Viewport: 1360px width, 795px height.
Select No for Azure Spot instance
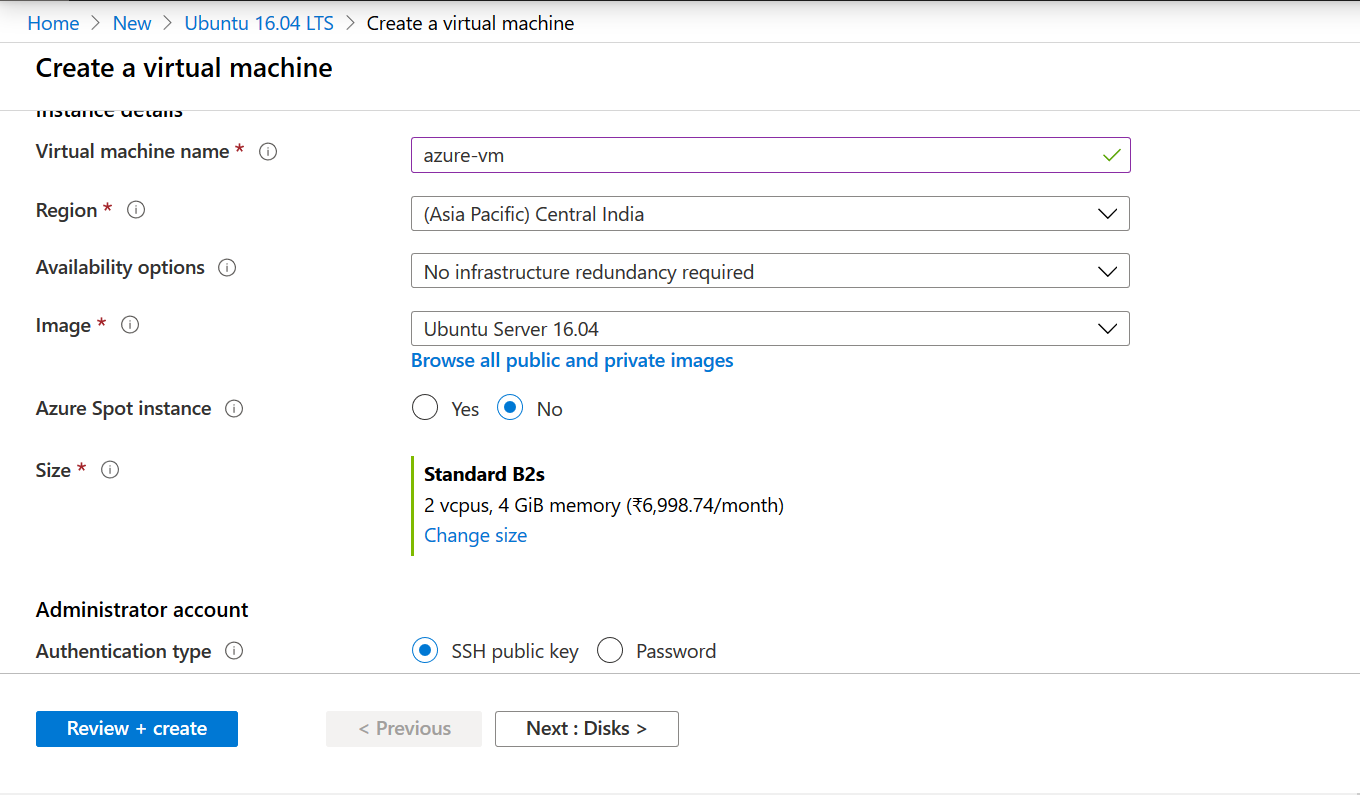[x=510, y=408]
